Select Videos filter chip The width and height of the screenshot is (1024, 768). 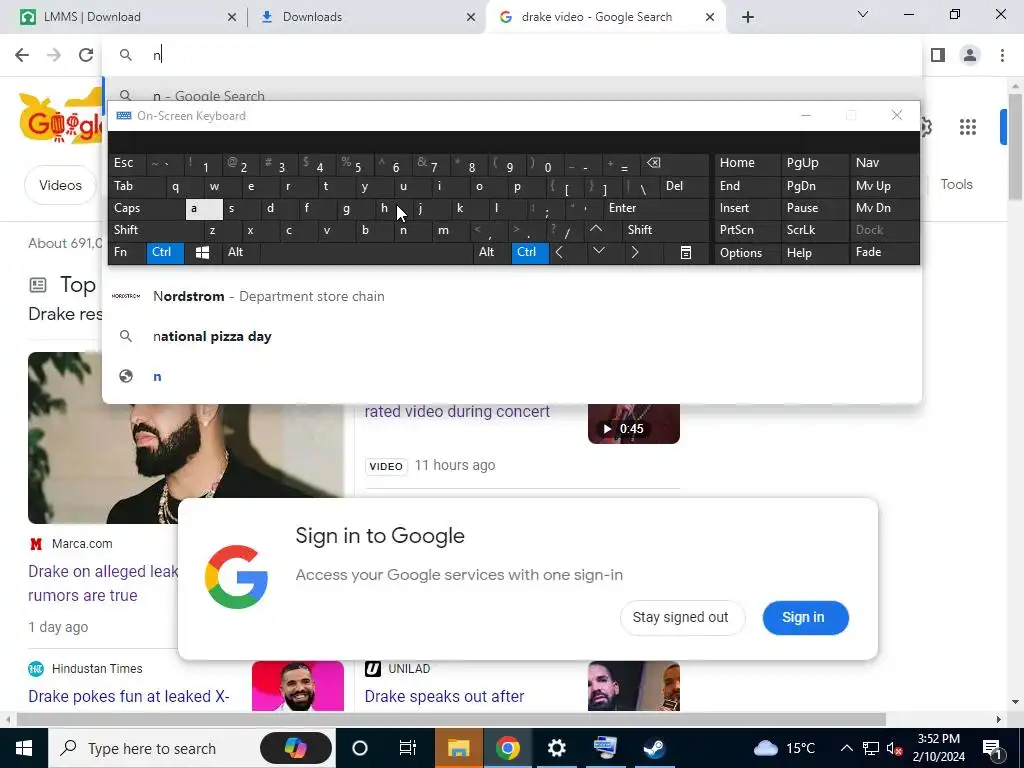coord(60,185)
